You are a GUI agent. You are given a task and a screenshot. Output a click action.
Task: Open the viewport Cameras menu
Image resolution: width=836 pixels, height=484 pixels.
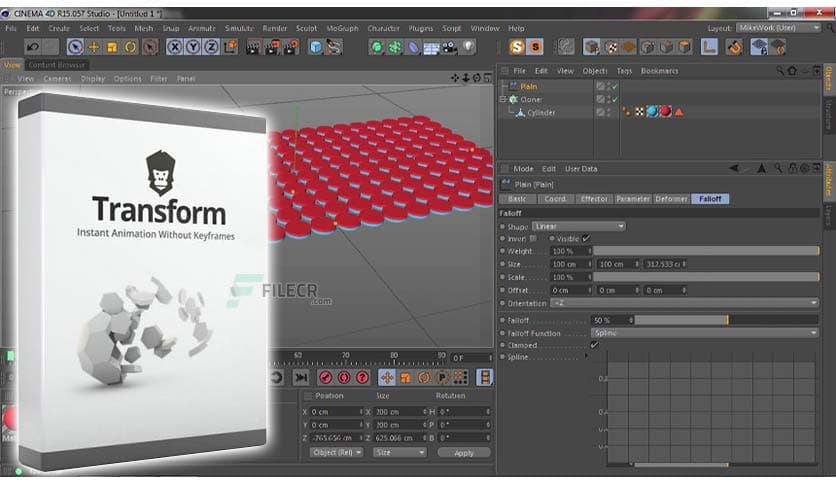coord(57,78)
